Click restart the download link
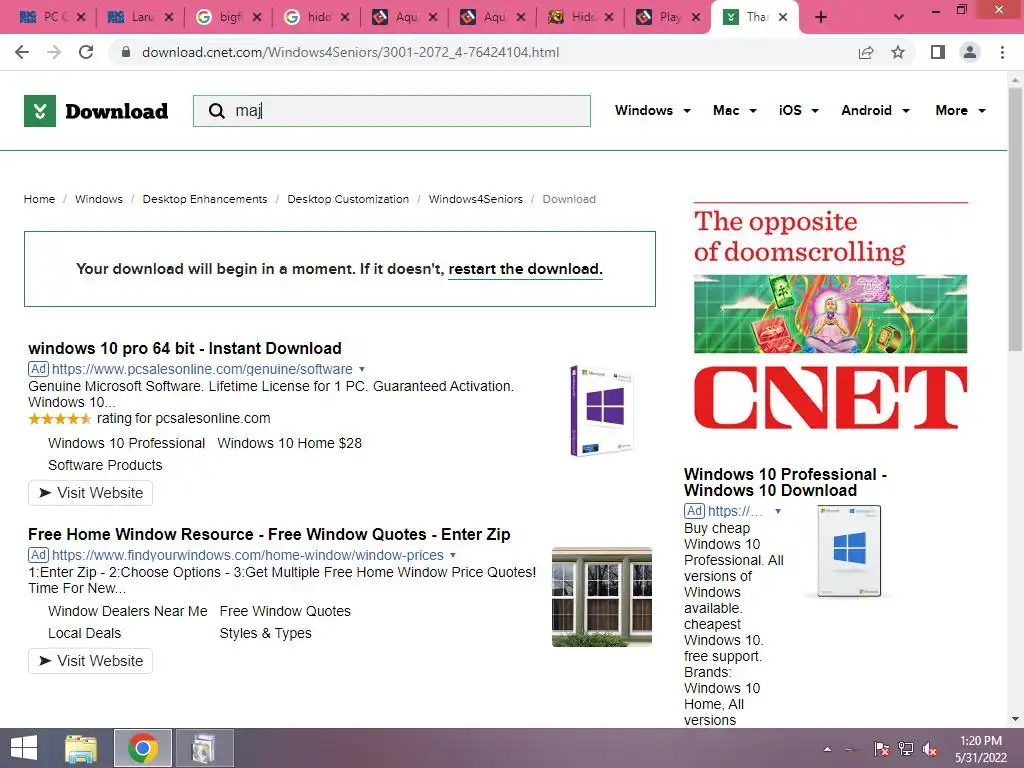Viewport: 1024px width, 768px height. [525, 269]
